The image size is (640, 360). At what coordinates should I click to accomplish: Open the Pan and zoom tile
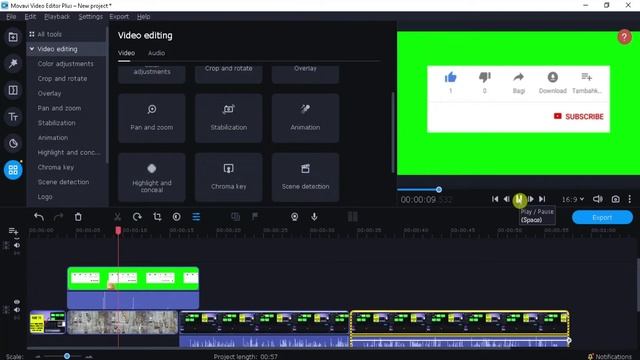click(x=152, y=118)
